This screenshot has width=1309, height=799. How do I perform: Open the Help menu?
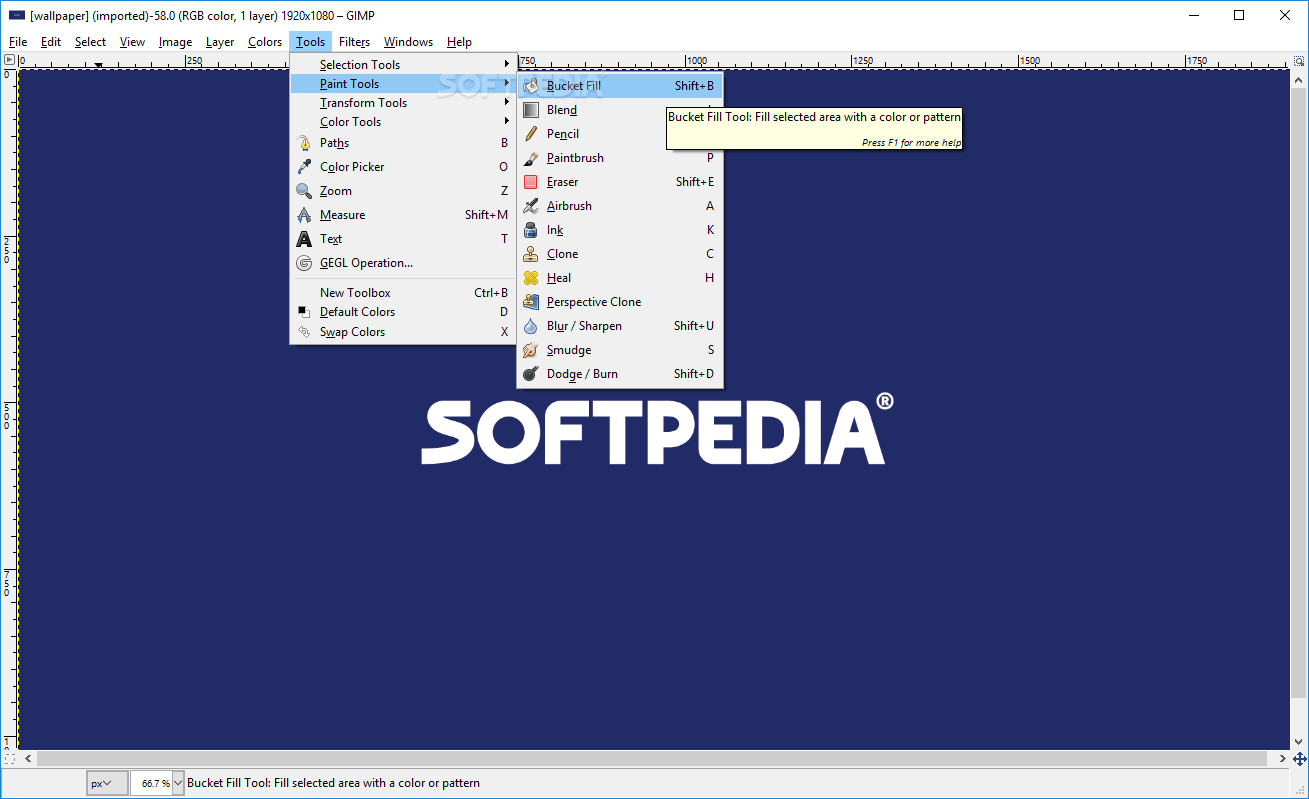[x=459, y=42]
